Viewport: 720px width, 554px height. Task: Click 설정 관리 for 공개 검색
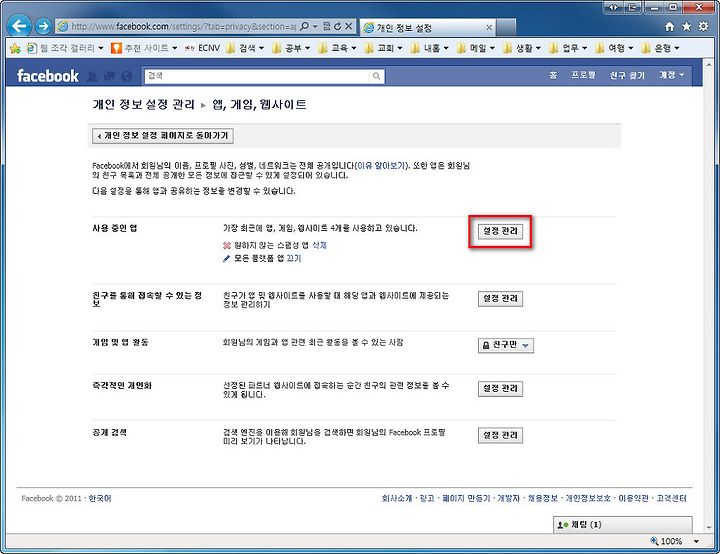(500, 435)
